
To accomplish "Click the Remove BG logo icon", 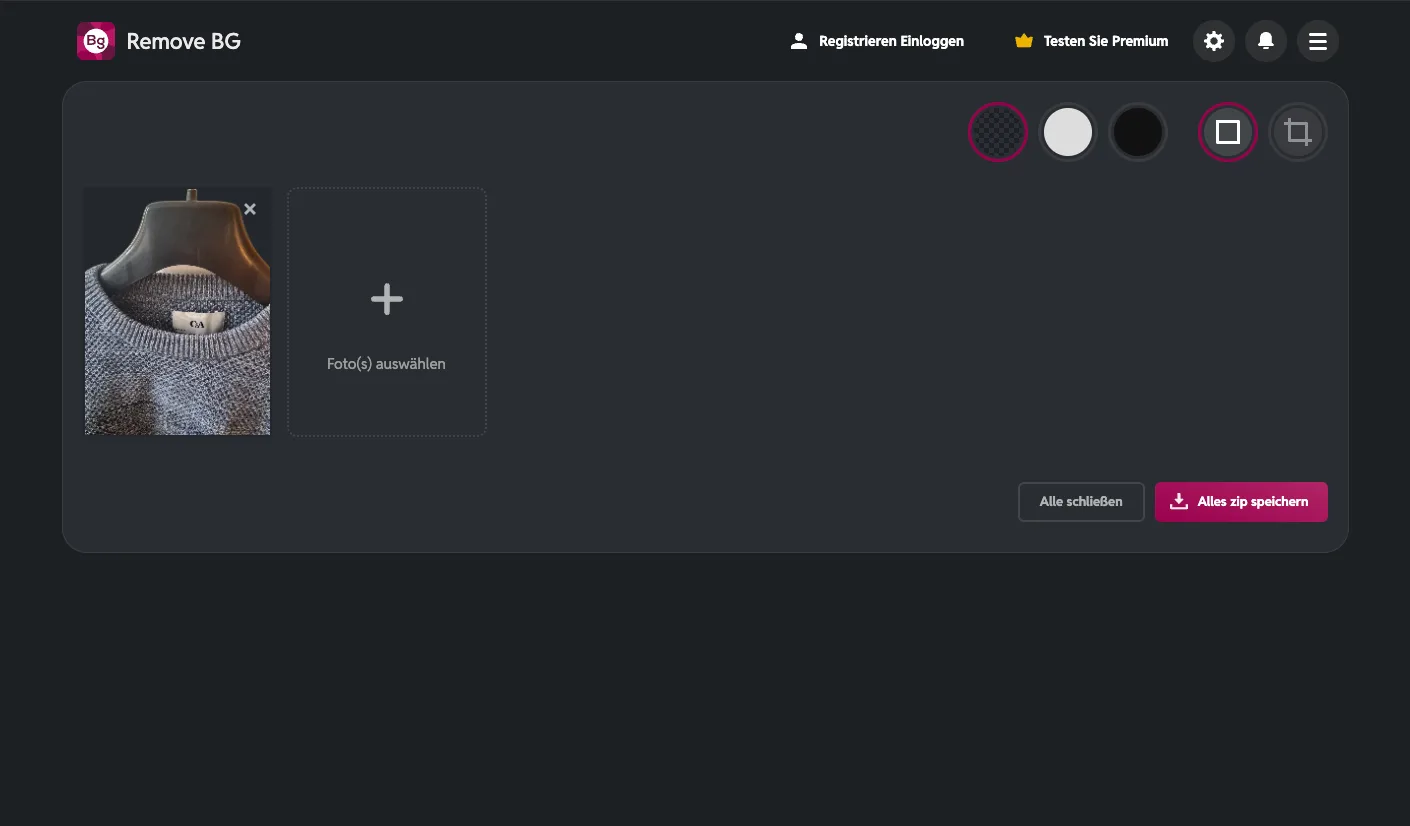I will tap(96, 41).
